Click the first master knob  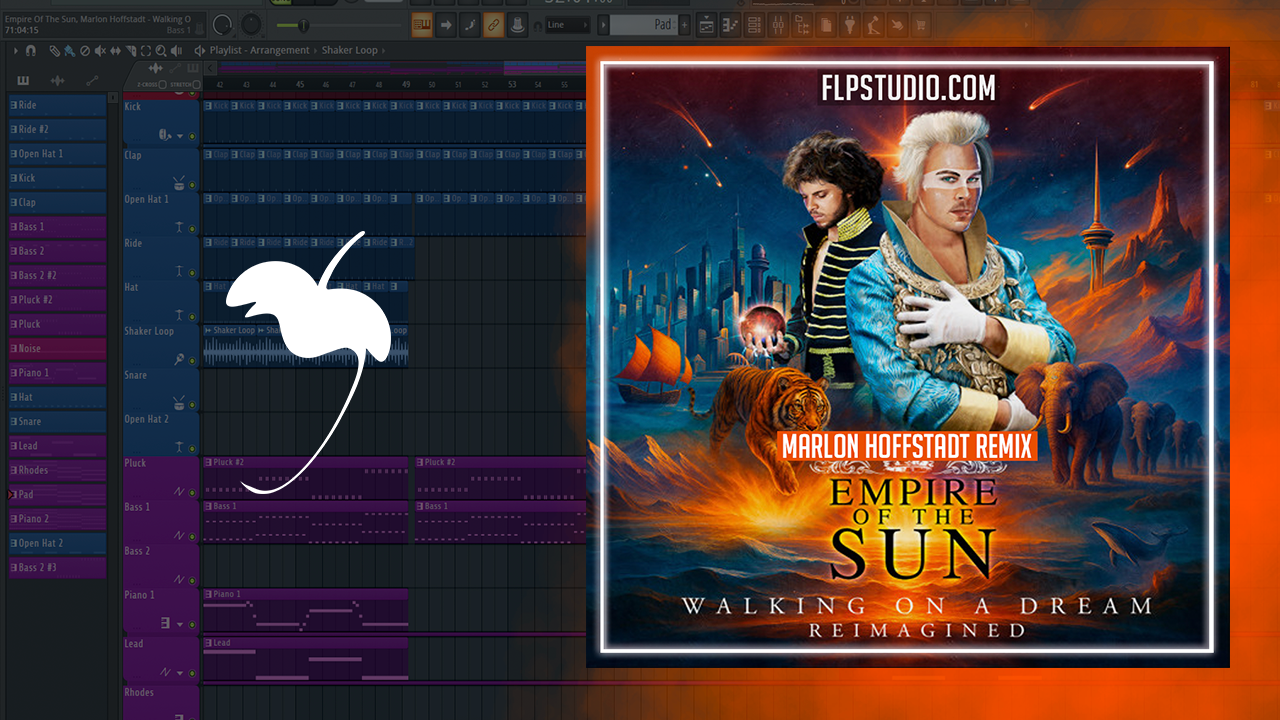(222, 25)
